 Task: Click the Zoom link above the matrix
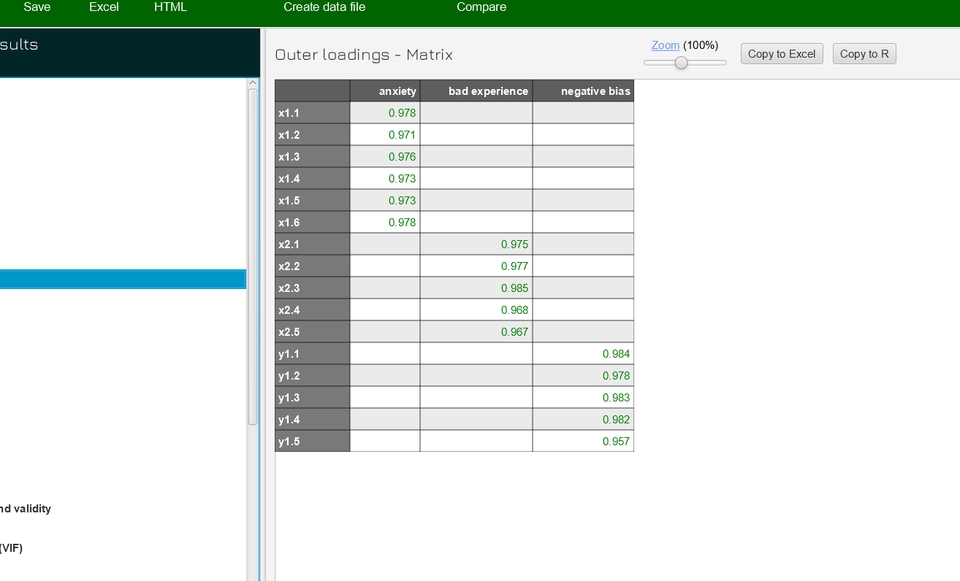pyautogui.click(x=665, y=45)
